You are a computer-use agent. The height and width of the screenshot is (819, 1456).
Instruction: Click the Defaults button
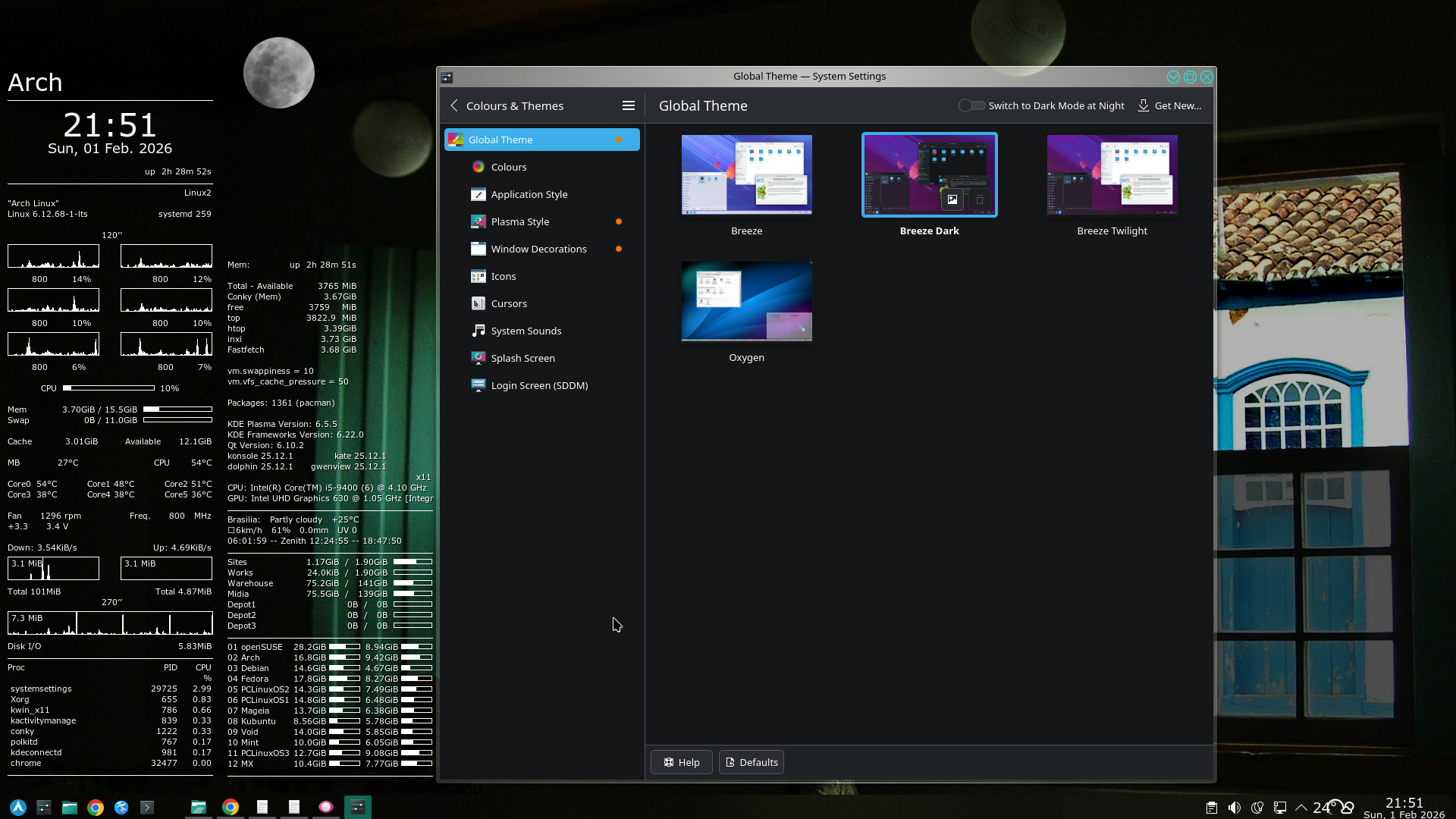pos(751,762)
